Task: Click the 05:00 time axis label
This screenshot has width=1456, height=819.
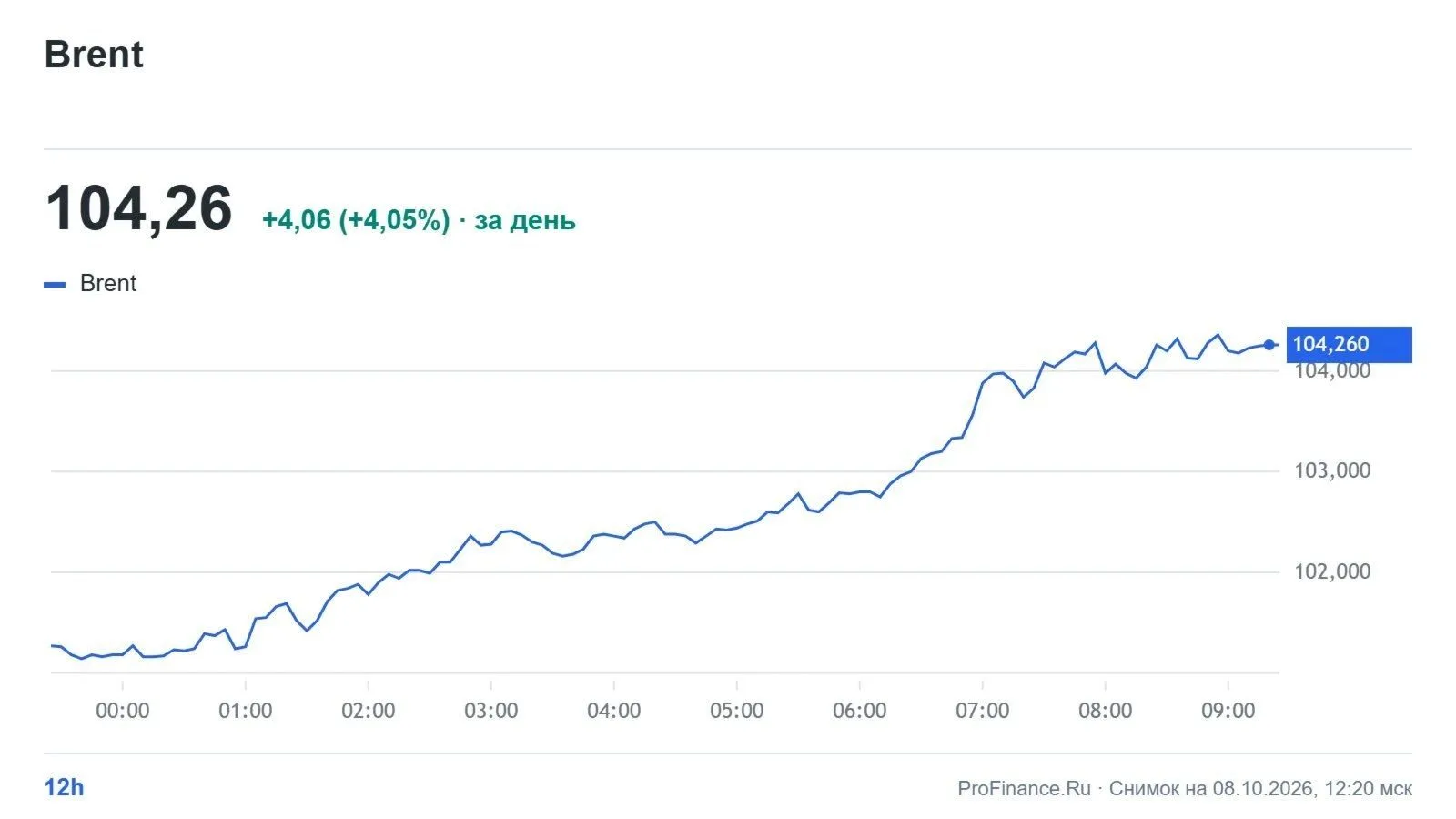Action: pyautogui.click(x=737, y=711)
